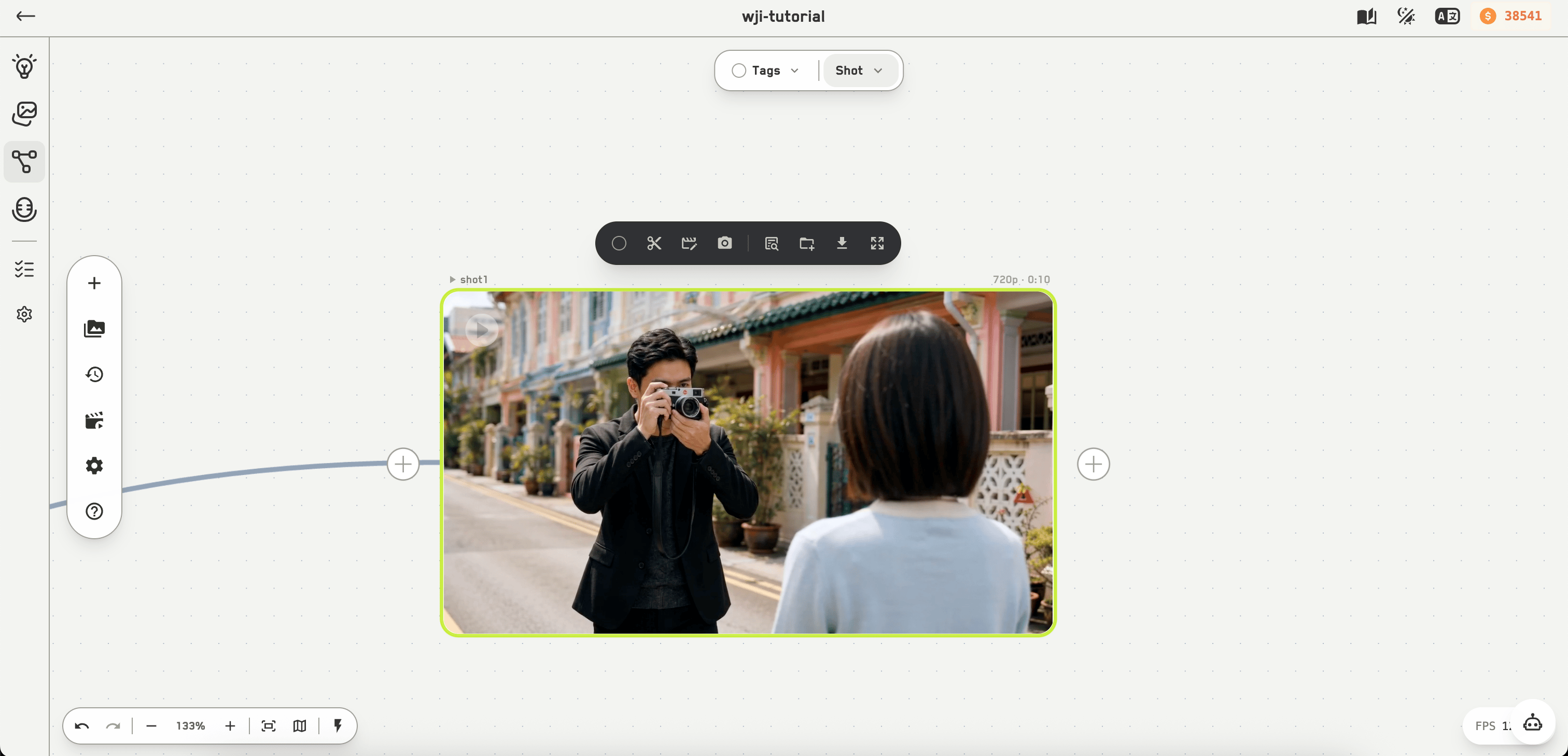Play the shot1 video

point(482,330)
